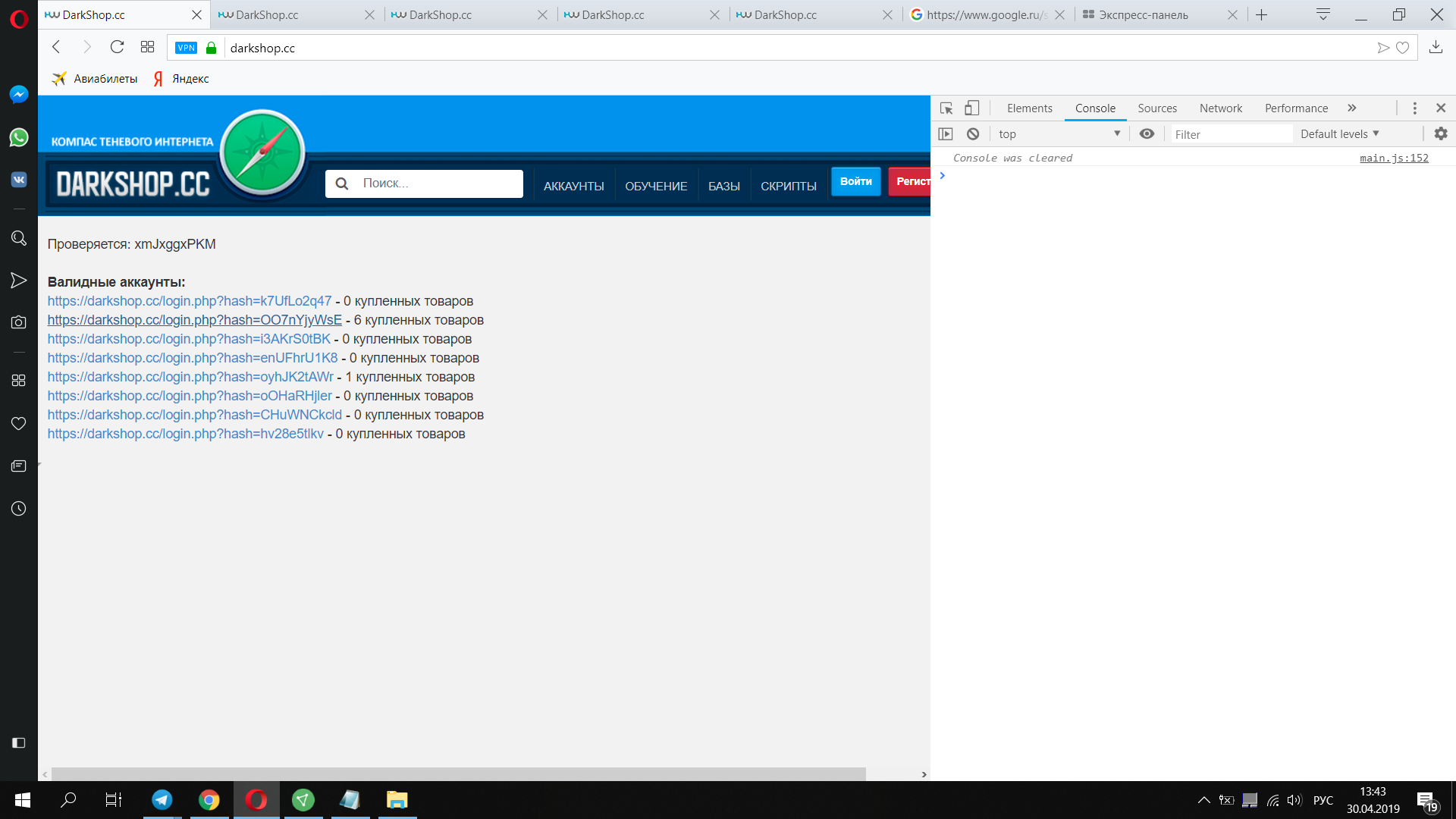The image size is (1456, 819).
Task: Focus the console Filter field
Action: click(1232, 134)
